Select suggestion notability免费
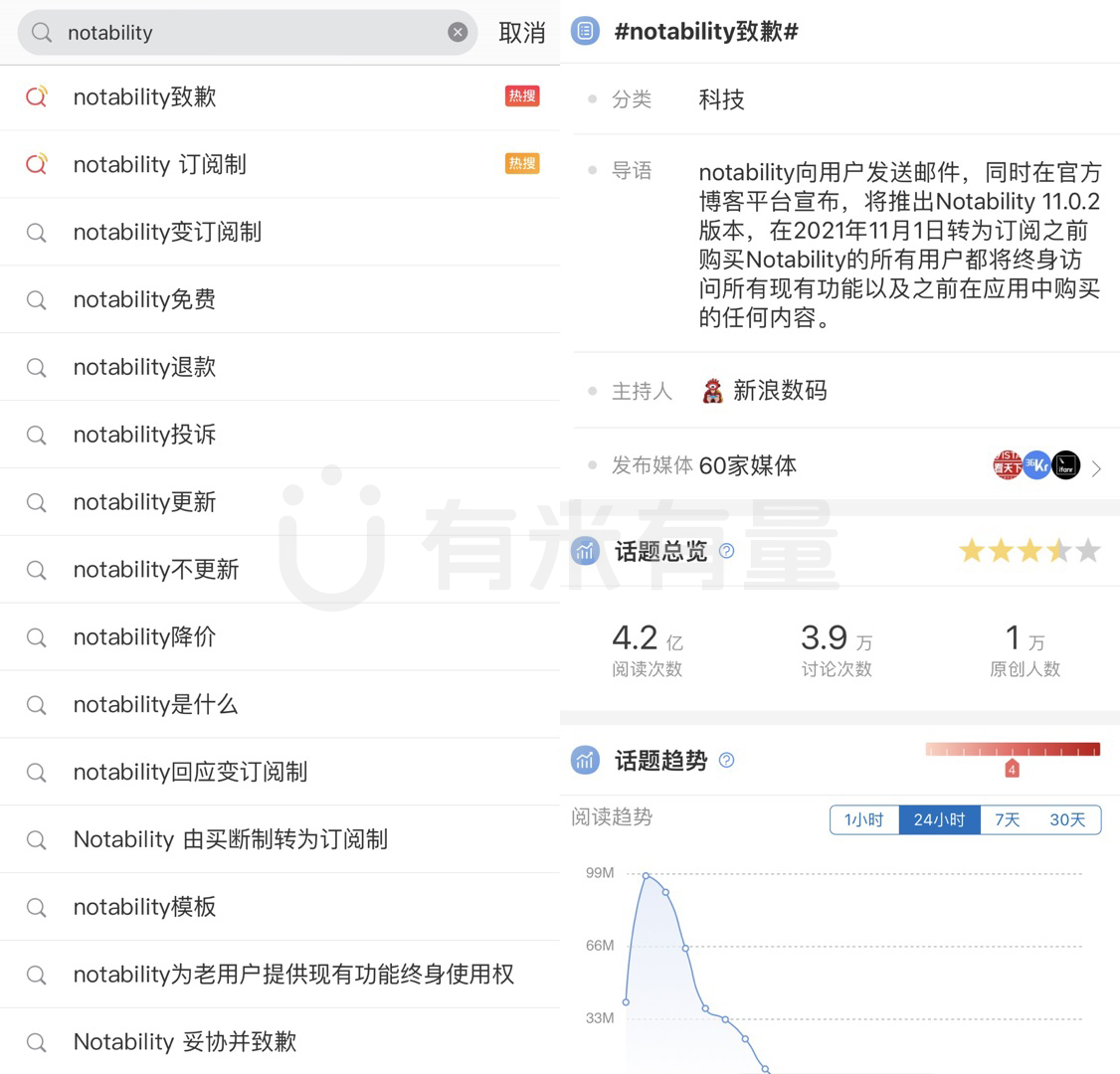Image resolution: width=1120 pixels, height=1074 pixels. point(280,299)
